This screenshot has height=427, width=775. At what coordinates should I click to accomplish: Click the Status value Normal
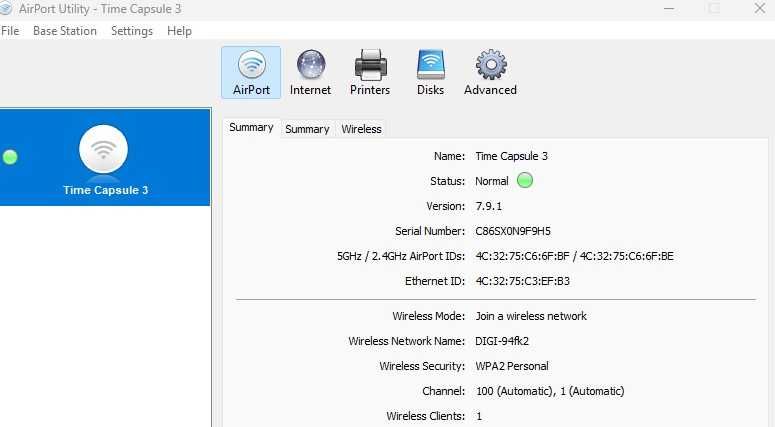point(492,181)
